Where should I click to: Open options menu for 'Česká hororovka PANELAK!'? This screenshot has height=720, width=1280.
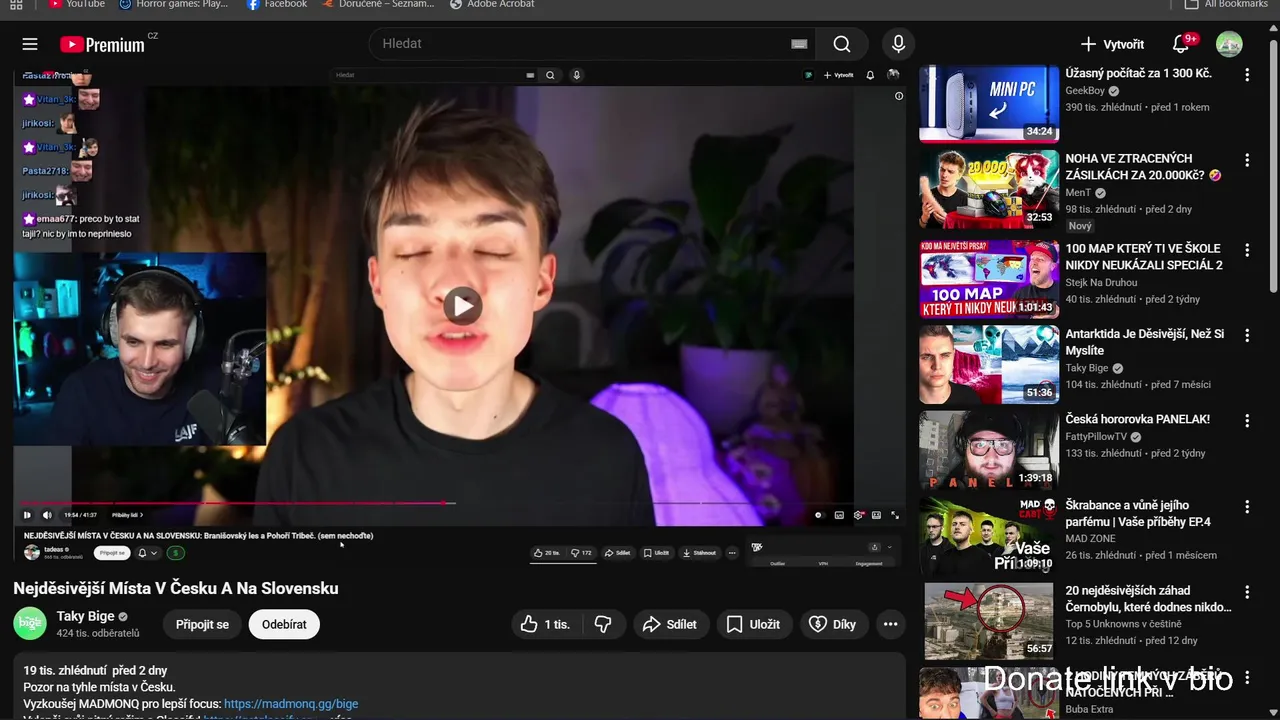[1247, 420]
